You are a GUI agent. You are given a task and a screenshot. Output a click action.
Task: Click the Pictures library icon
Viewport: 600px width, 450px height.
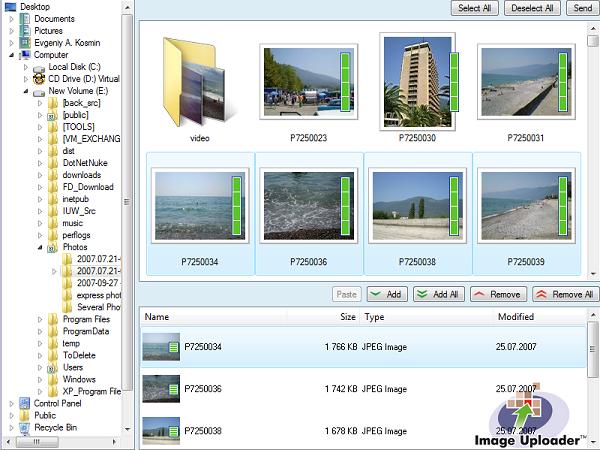pos(25,31)
